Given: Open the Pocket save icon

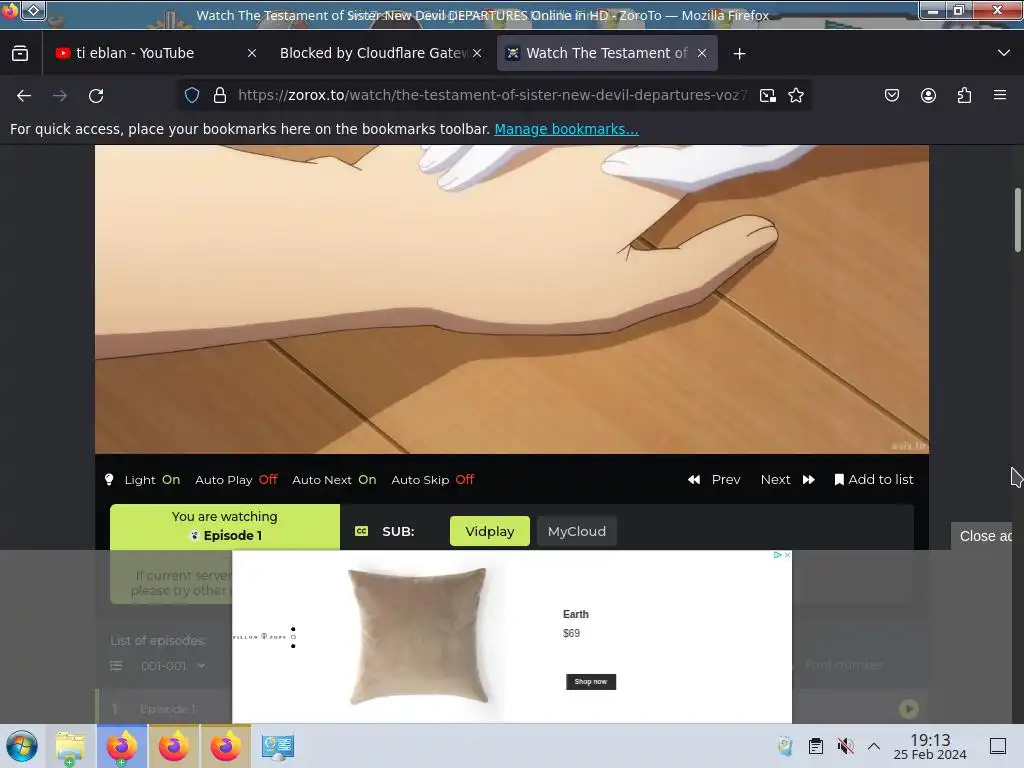Looking at the screenshot, I should point(891,95).
